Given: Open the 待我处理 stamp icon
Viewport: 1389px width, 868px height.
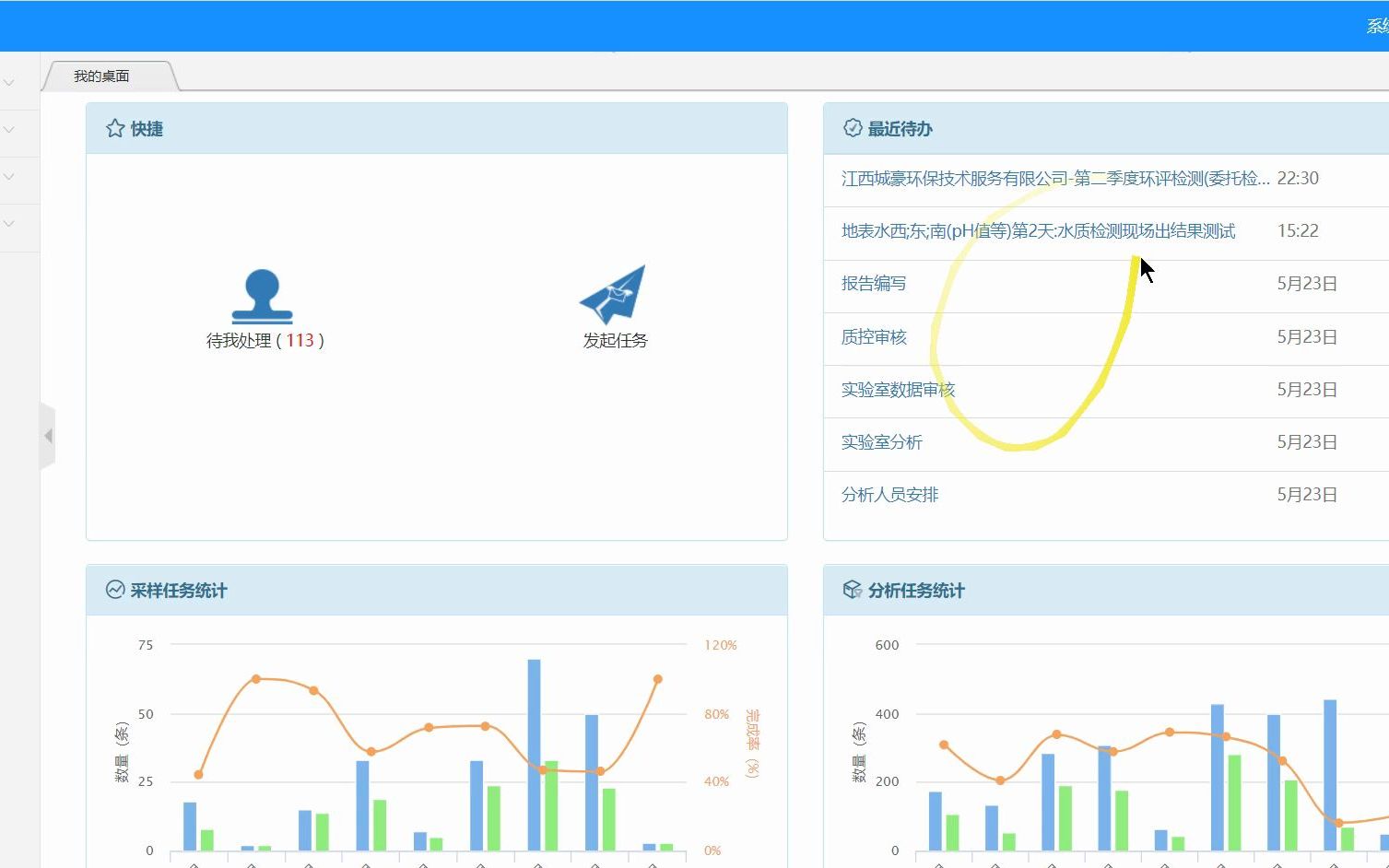Looking at the screenshot, I should 262,296.
